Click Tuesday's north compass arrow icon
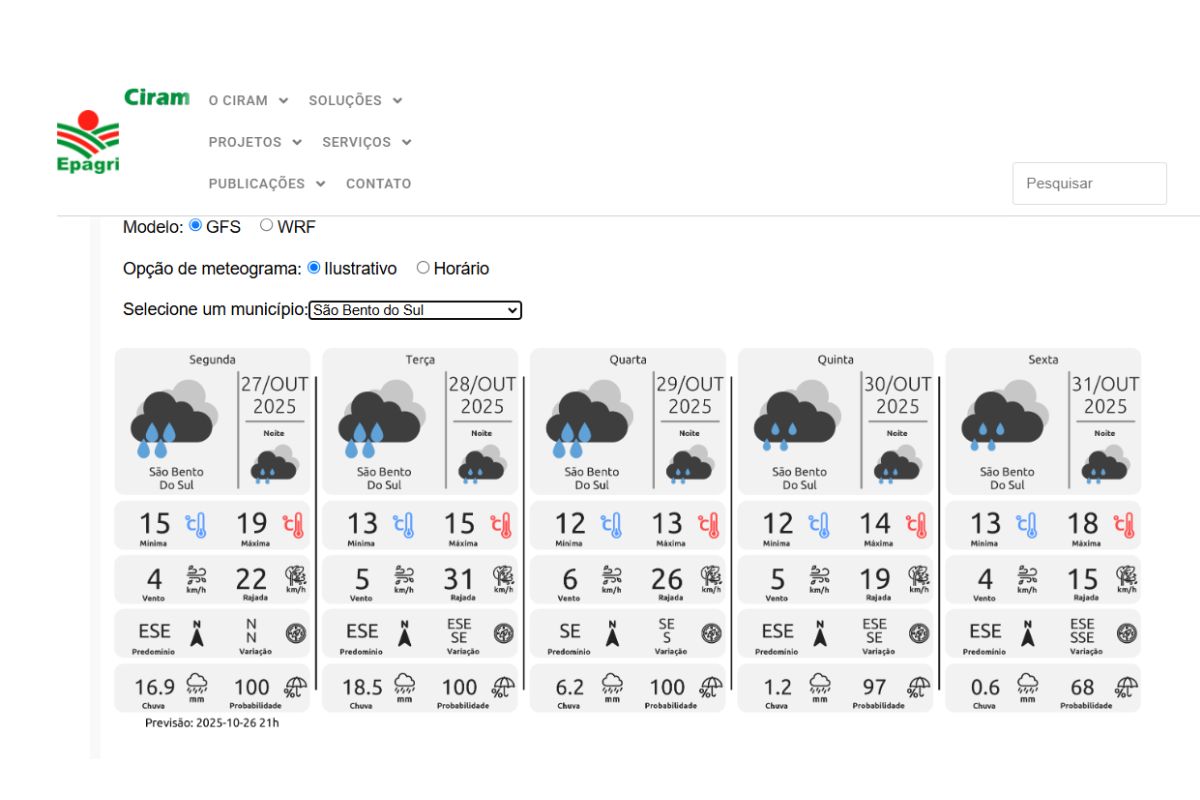 405,633
